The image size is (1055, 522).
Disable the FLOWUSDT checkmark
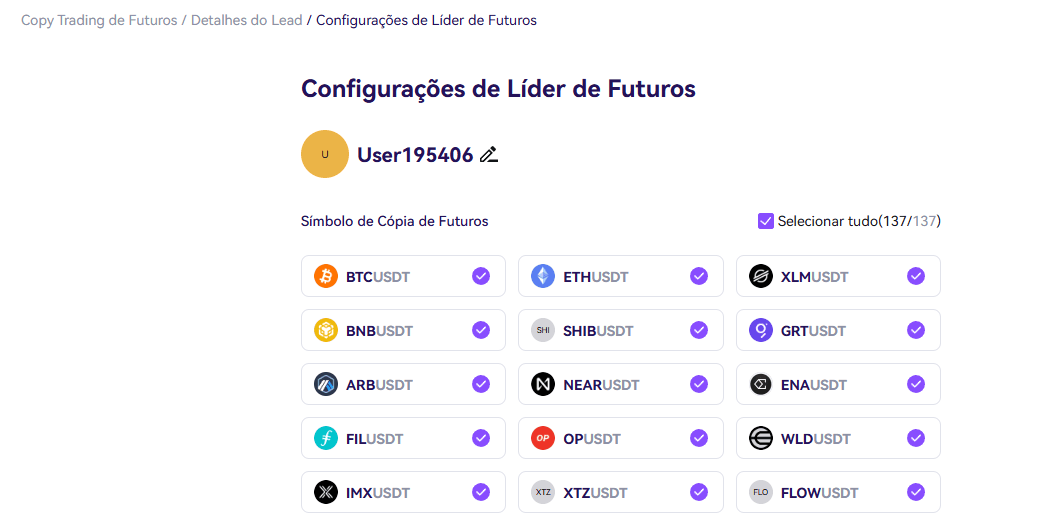click(916, 492)
